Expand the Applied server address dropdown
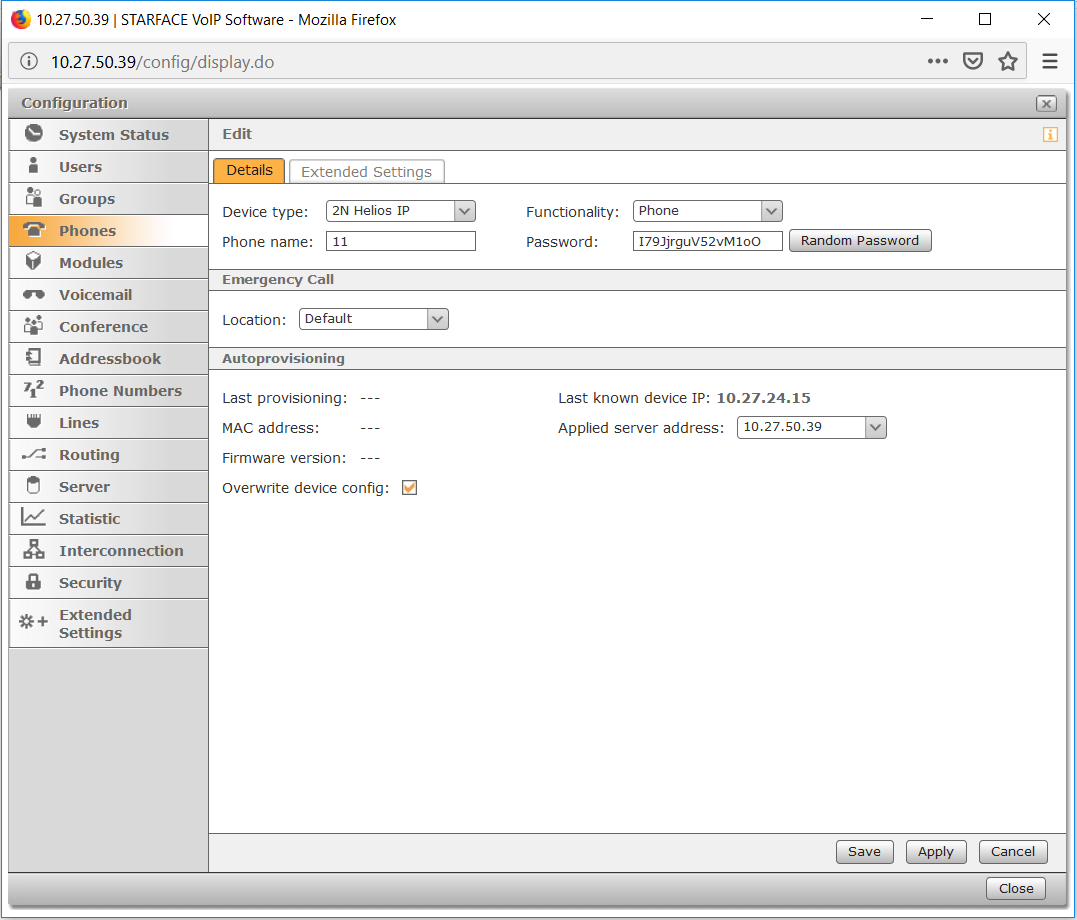Screen dimensions: 1077x920 click(x=875, y=428)
